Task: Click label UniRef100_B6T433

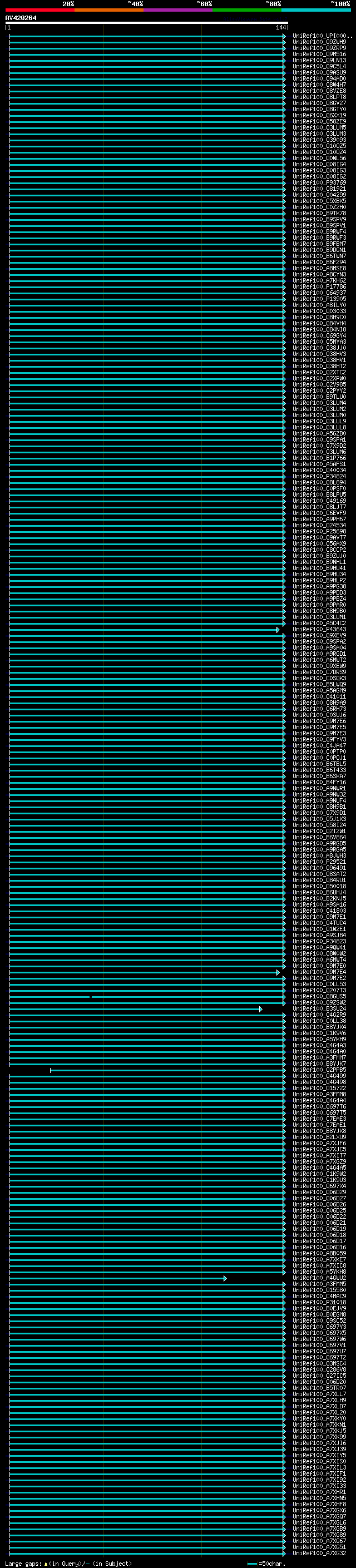Action: point(319,770)
